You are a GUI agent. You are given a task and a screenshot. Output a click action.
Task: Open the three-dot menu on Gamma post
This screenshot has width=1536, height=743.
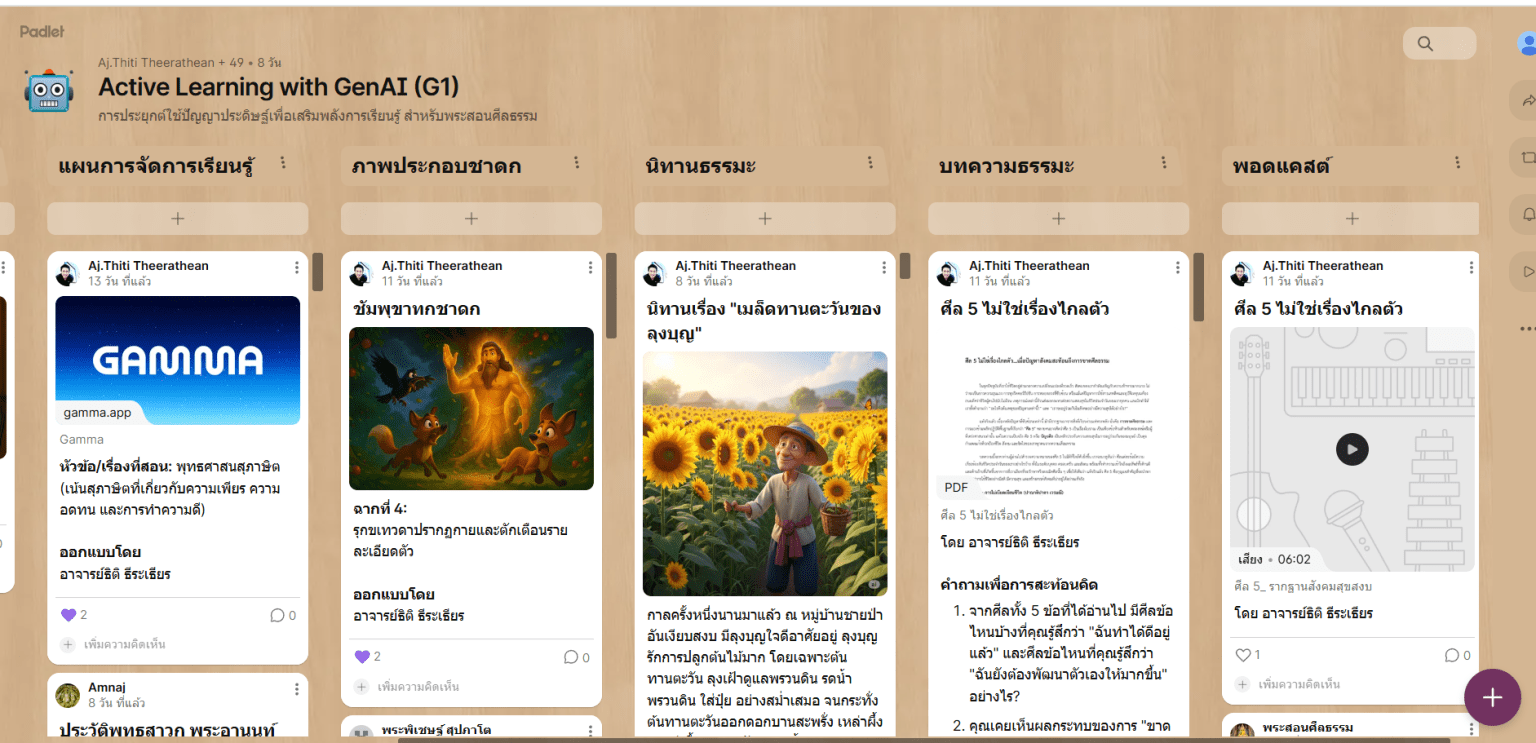tap(297, 268)
